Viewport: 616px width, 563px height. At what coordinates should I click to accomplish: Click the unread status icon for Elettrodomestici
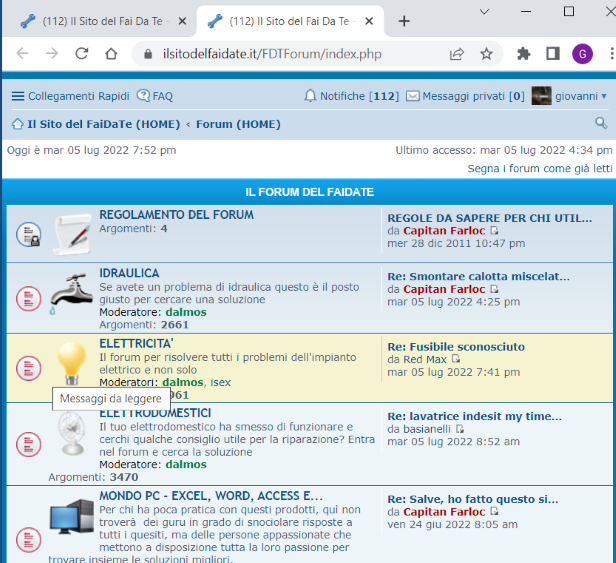[x=29, y=445]
